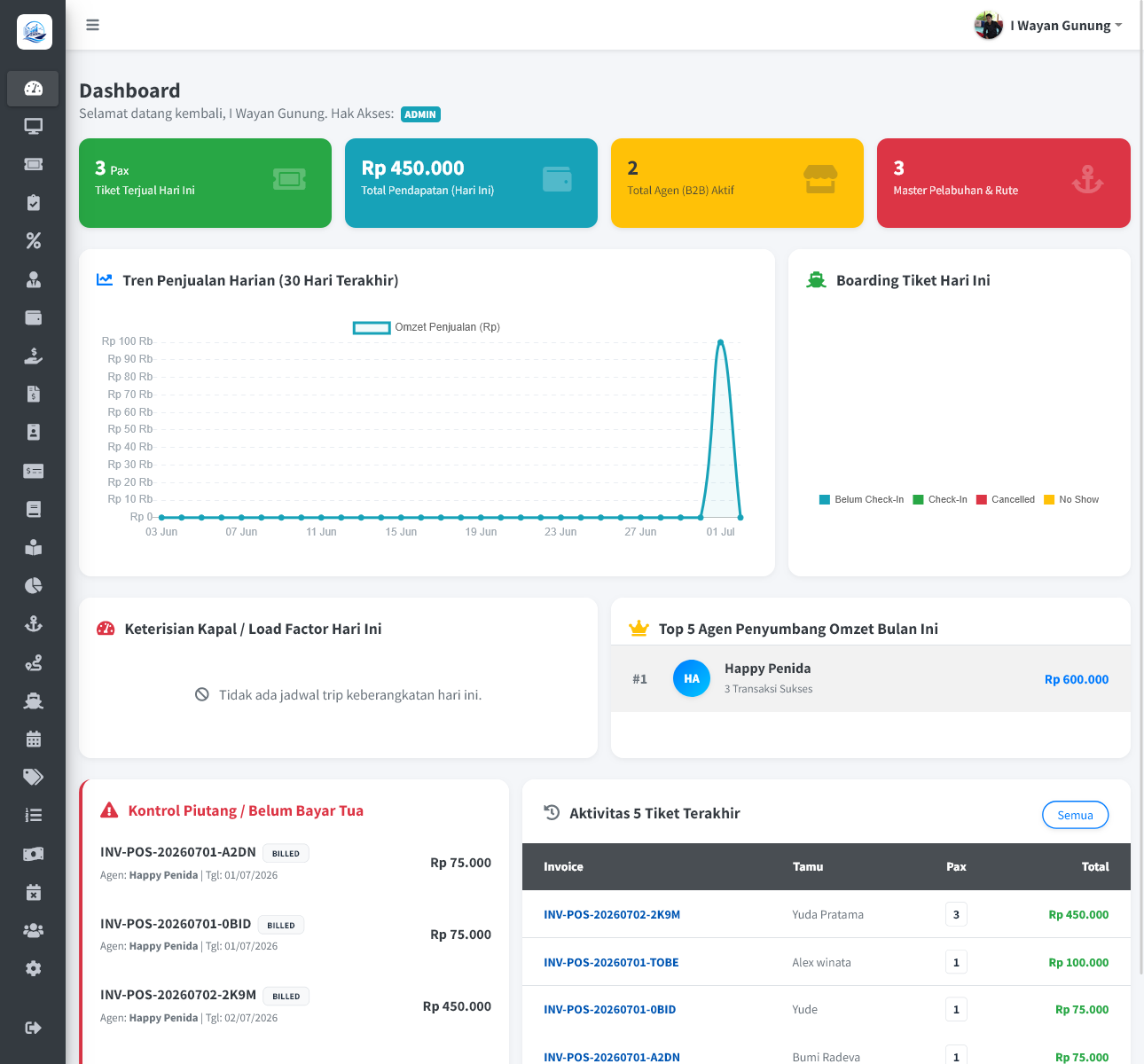
Task: Open the settings gear icon in sidebar
Action: (x=33, y=968)
